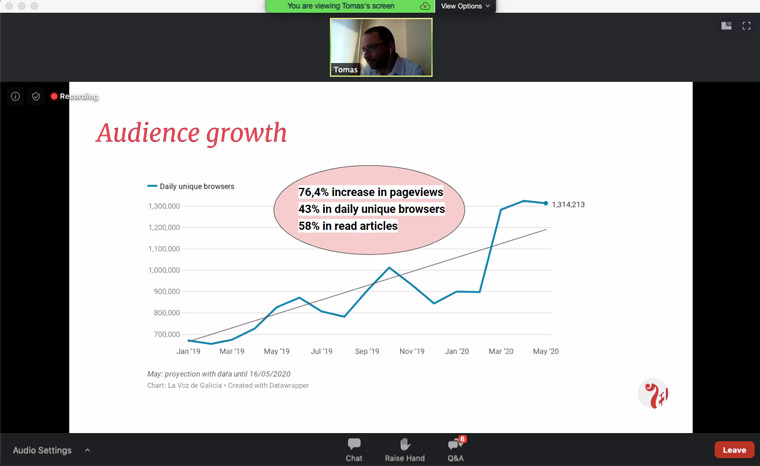Viewport: 760px width, 466px height.
Task: Click the cloud icon in the green banner
Action: [x=425, y=6]
